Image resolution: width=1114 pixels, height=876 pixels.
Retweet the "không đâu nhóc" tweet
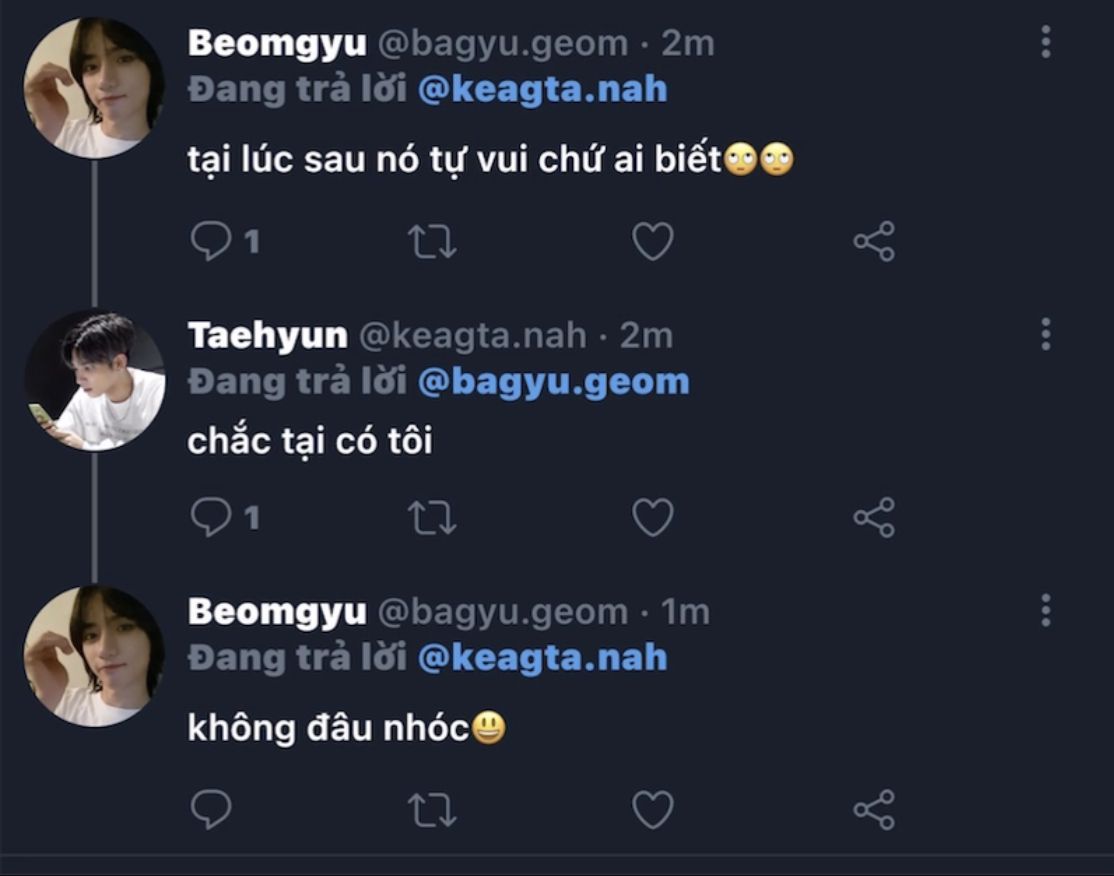point(432,810)
